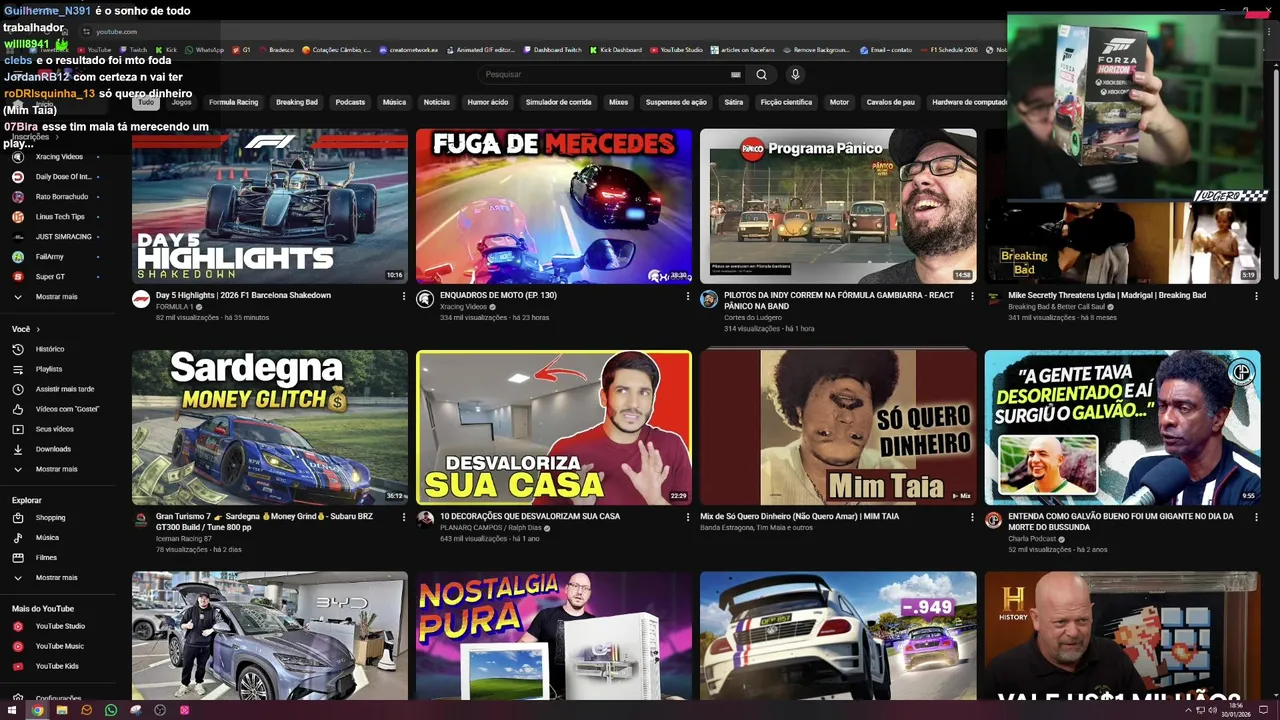Open FailArmy subscription channel
The image size is (1280, 720).
click(49, 257)
